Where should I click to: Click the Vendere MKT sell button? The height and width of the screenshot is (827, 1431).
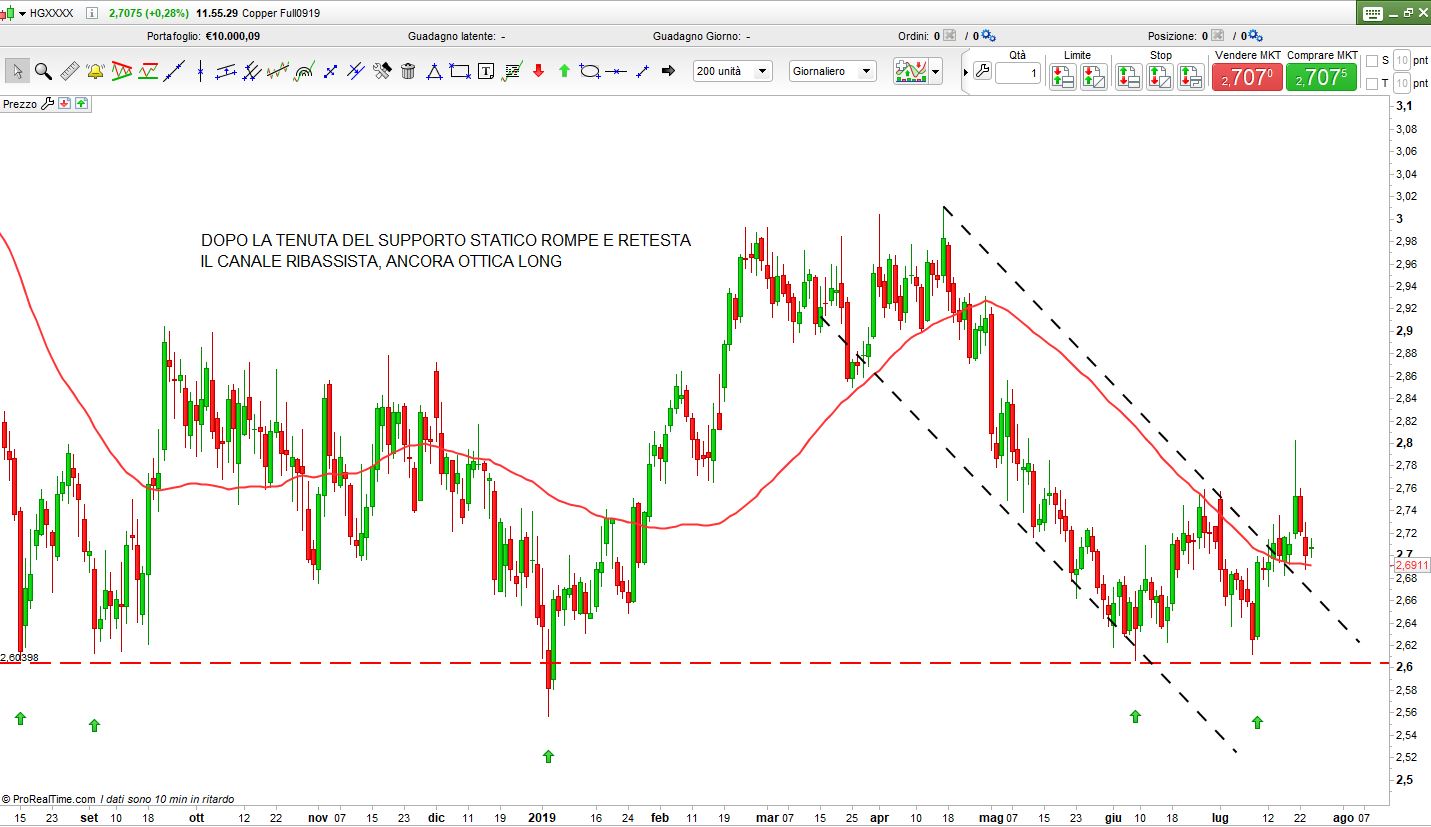pos(1246,77)
